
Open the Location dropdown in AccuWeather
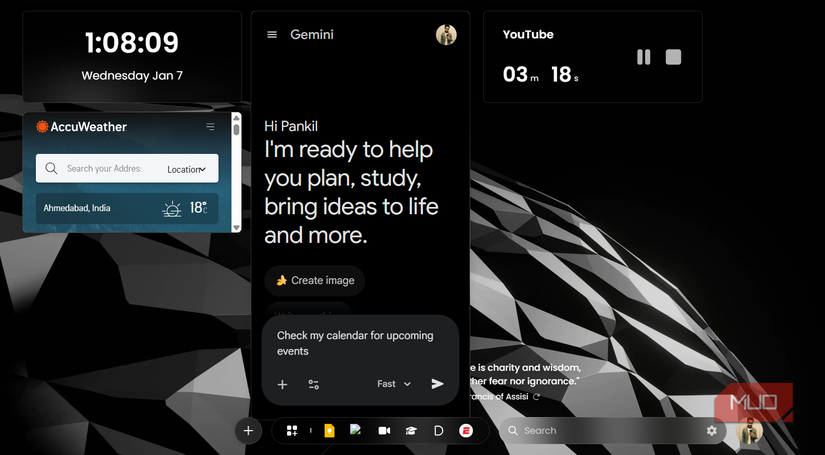click(x=187, y=169)
